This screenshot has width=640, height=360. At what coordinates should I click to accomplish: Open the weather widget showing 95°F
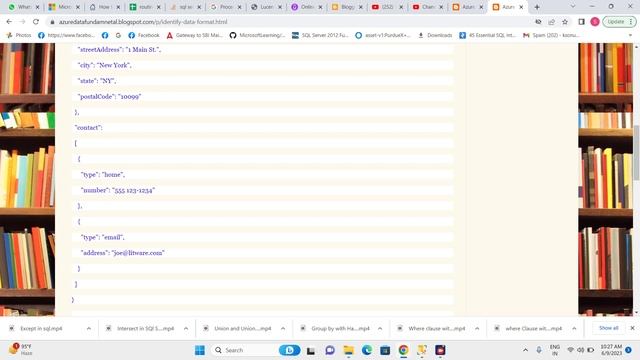20,350
